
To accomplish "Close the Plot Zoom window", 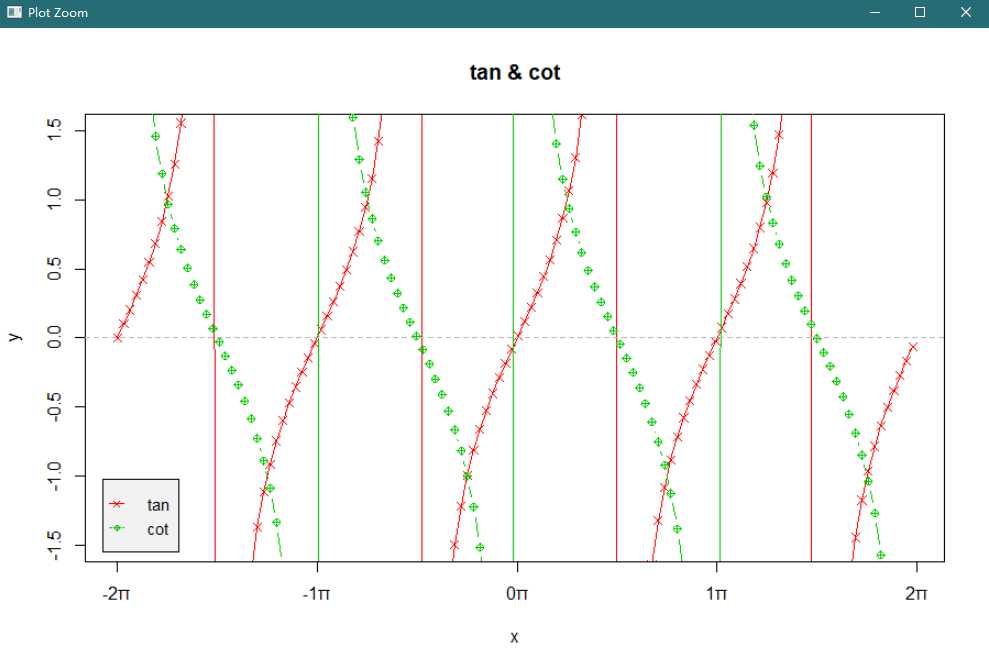I will pyautogui.click(x=966, y=13).
